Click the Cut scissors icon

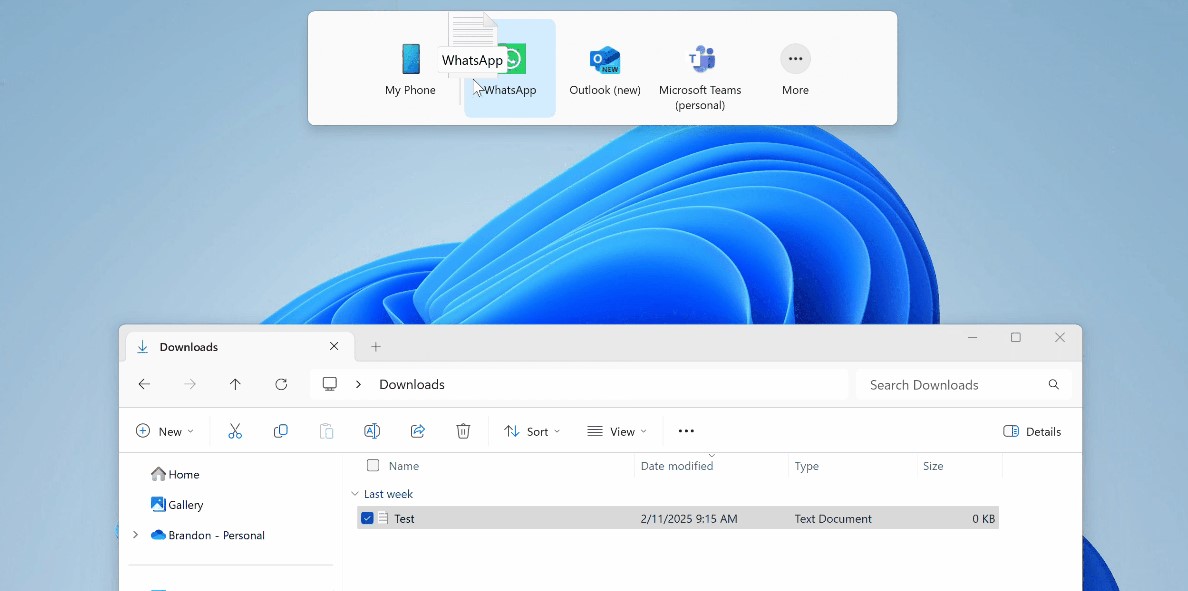pyautogui.click(x=235, y=431)
